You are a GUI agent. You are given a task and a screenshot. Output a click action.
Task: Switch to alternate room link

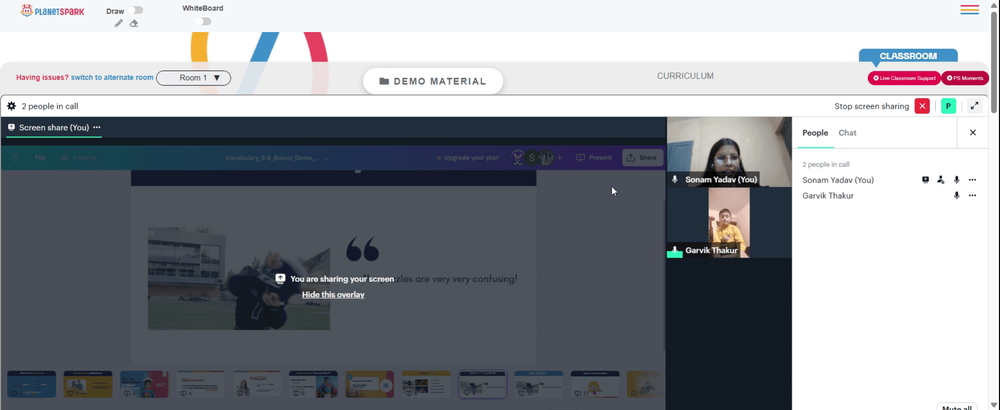(112, 78)
